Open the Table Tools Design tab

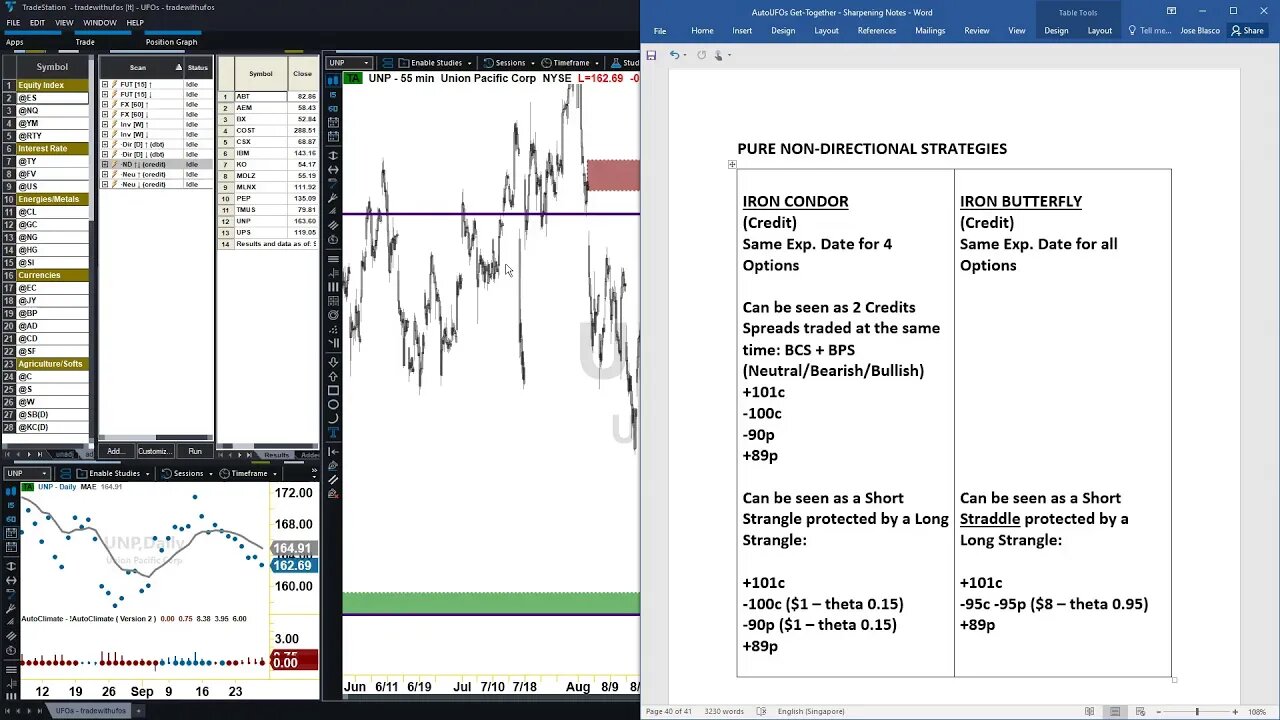point(1056,30)
